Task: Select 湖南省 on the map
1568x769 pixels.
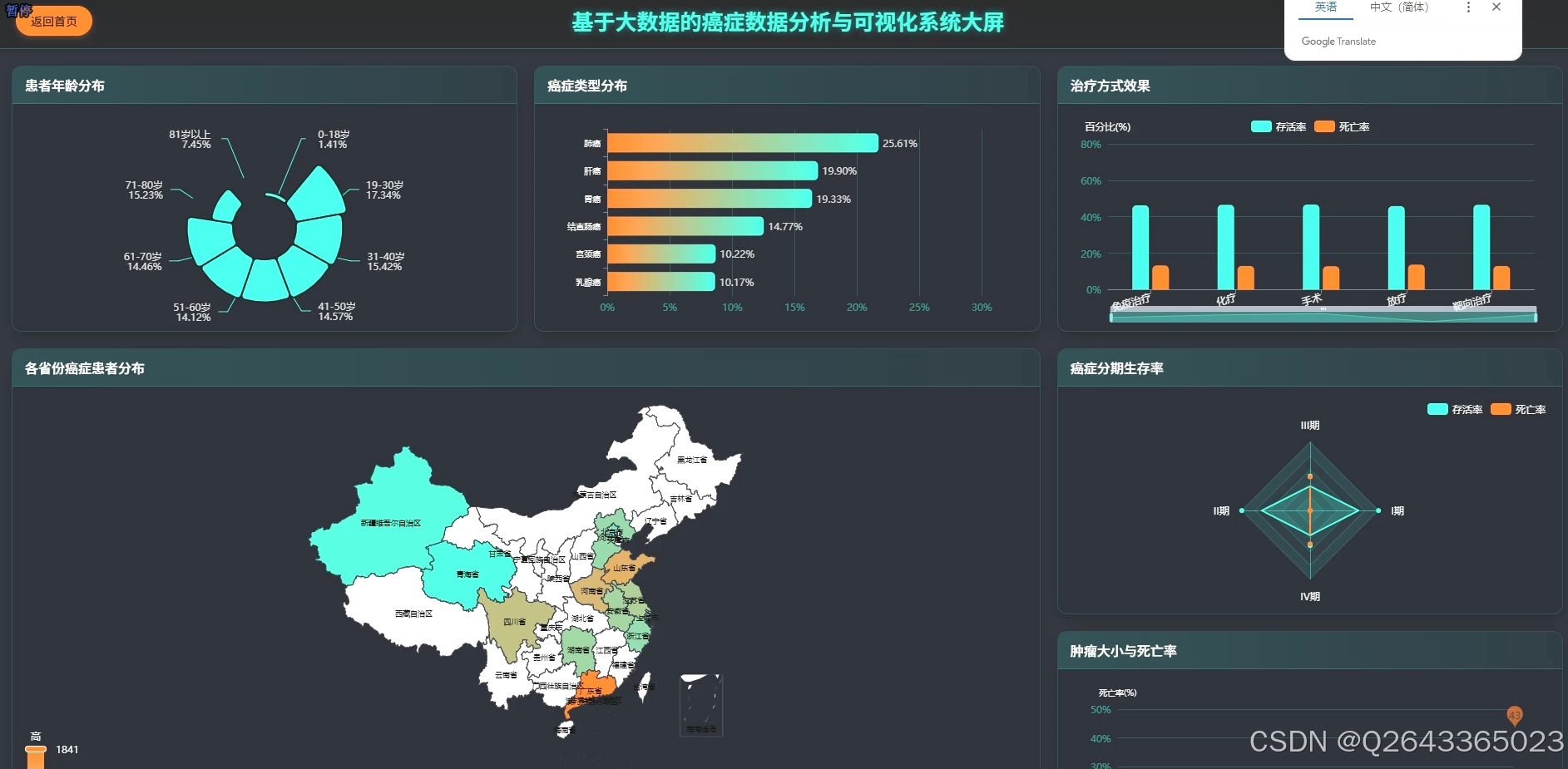Action: (577, 650)
